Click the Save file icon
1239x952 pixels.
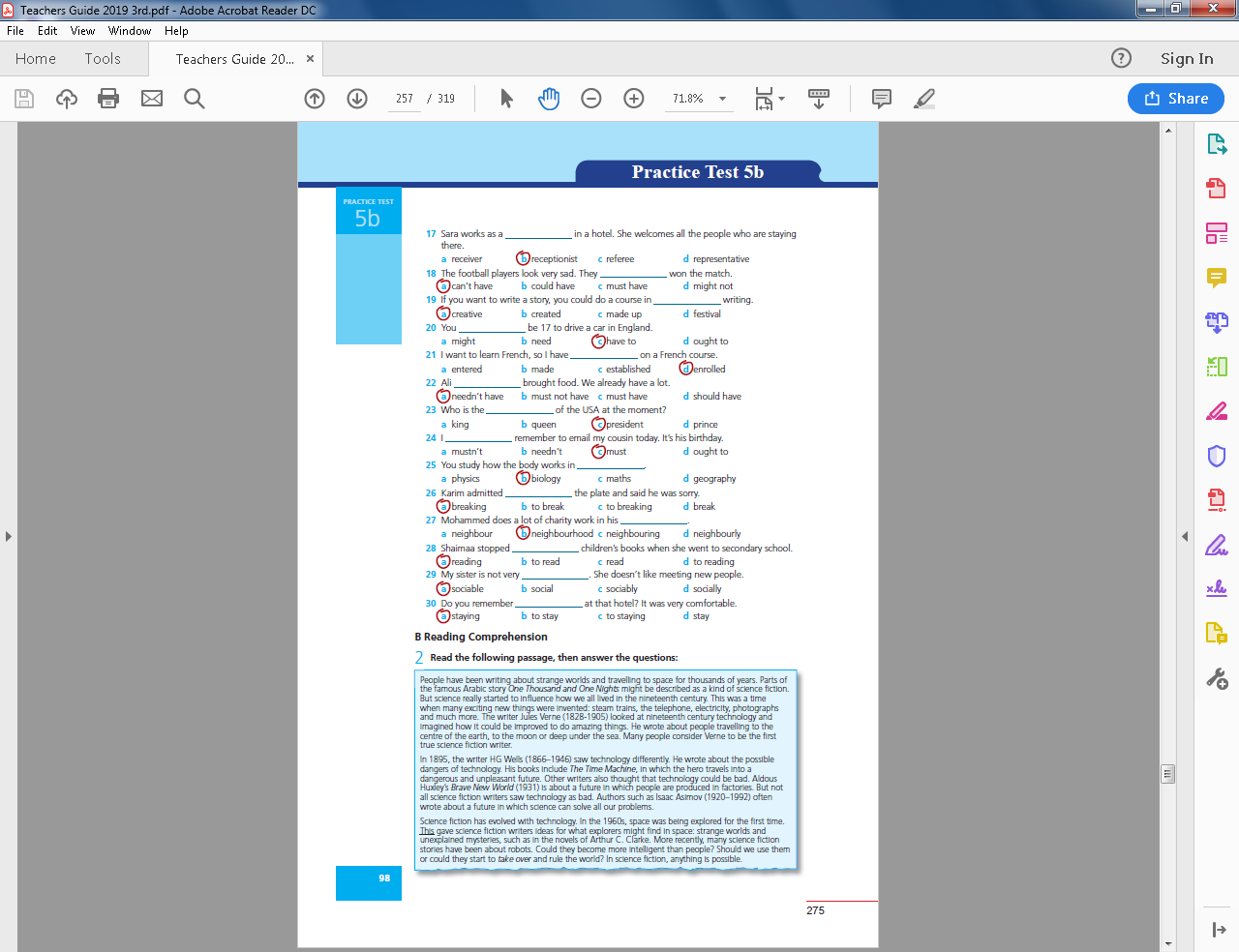[24, 99]
